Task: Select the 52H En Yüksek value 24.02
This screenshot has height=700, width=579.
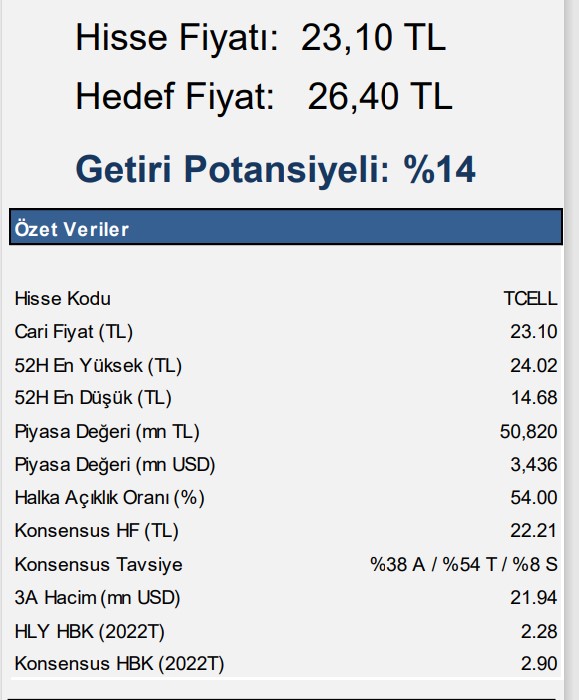Action: [x=533, y=366]
